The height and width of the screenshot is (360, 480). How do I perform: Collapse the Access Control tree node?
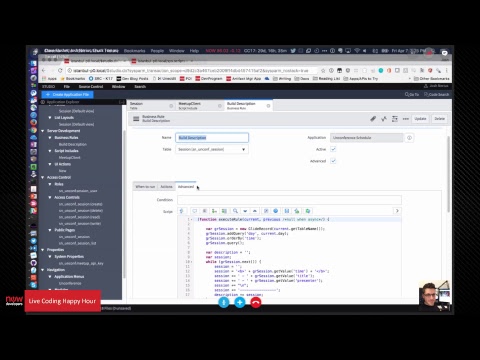click(42, 177)
